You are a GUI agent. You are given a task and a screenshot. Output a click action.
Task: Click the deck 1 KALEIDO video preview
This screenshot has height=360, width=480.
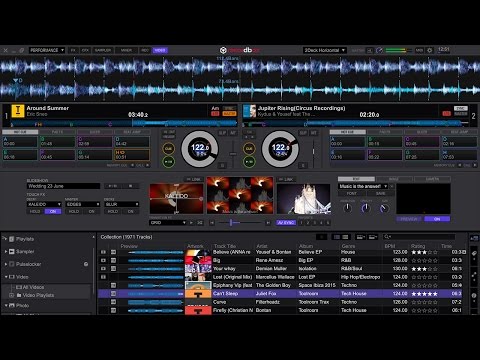pyautogui.click(x=176, y=199)
